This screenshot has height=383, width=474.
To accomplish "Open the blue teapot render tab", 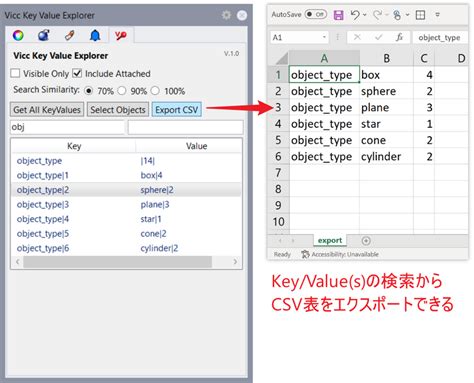I will pyautogui.click(x=44, y=35).
